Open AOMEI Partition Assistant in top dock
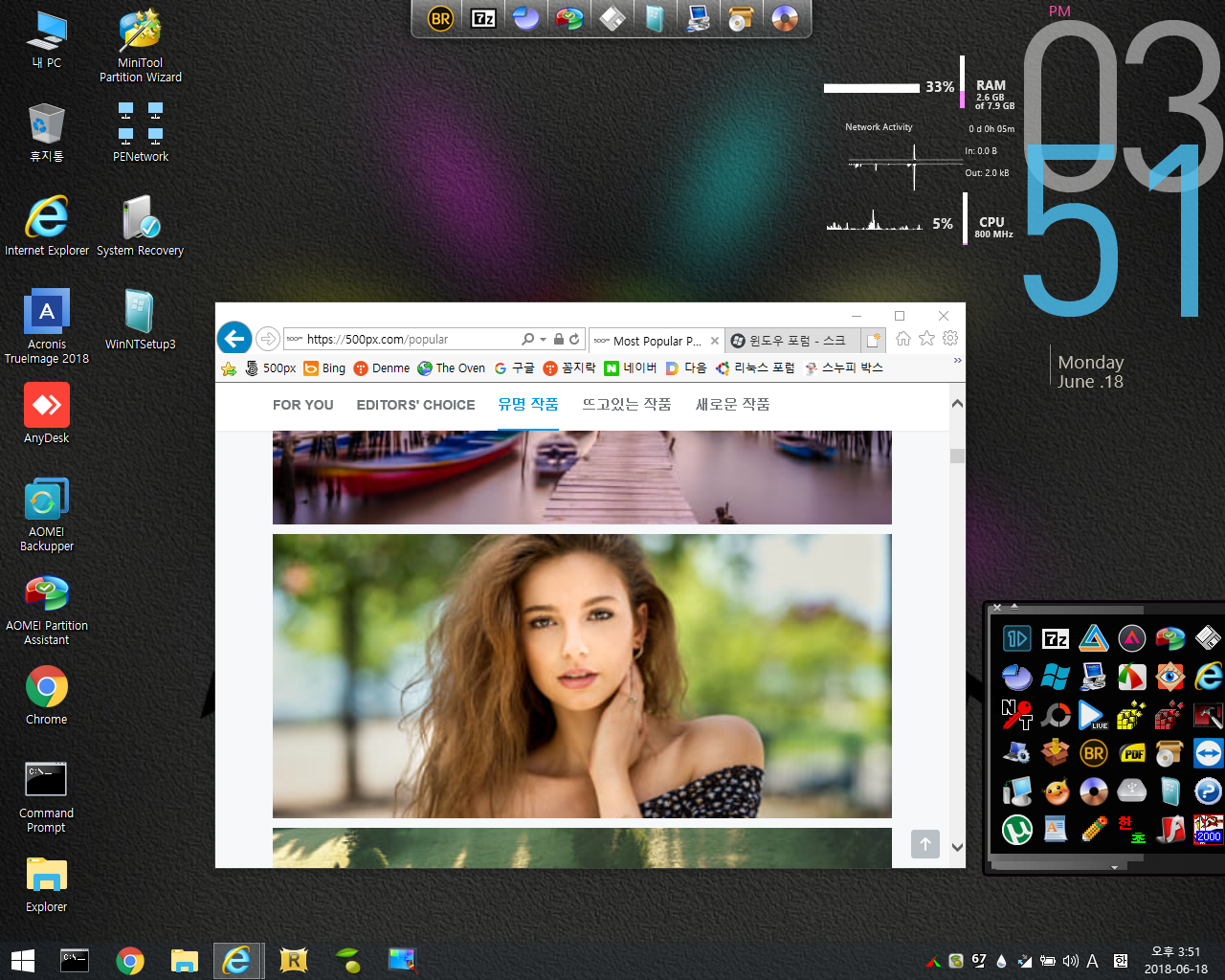The image size is (1225, 980). pyautogui.click(x=569, y=18)
